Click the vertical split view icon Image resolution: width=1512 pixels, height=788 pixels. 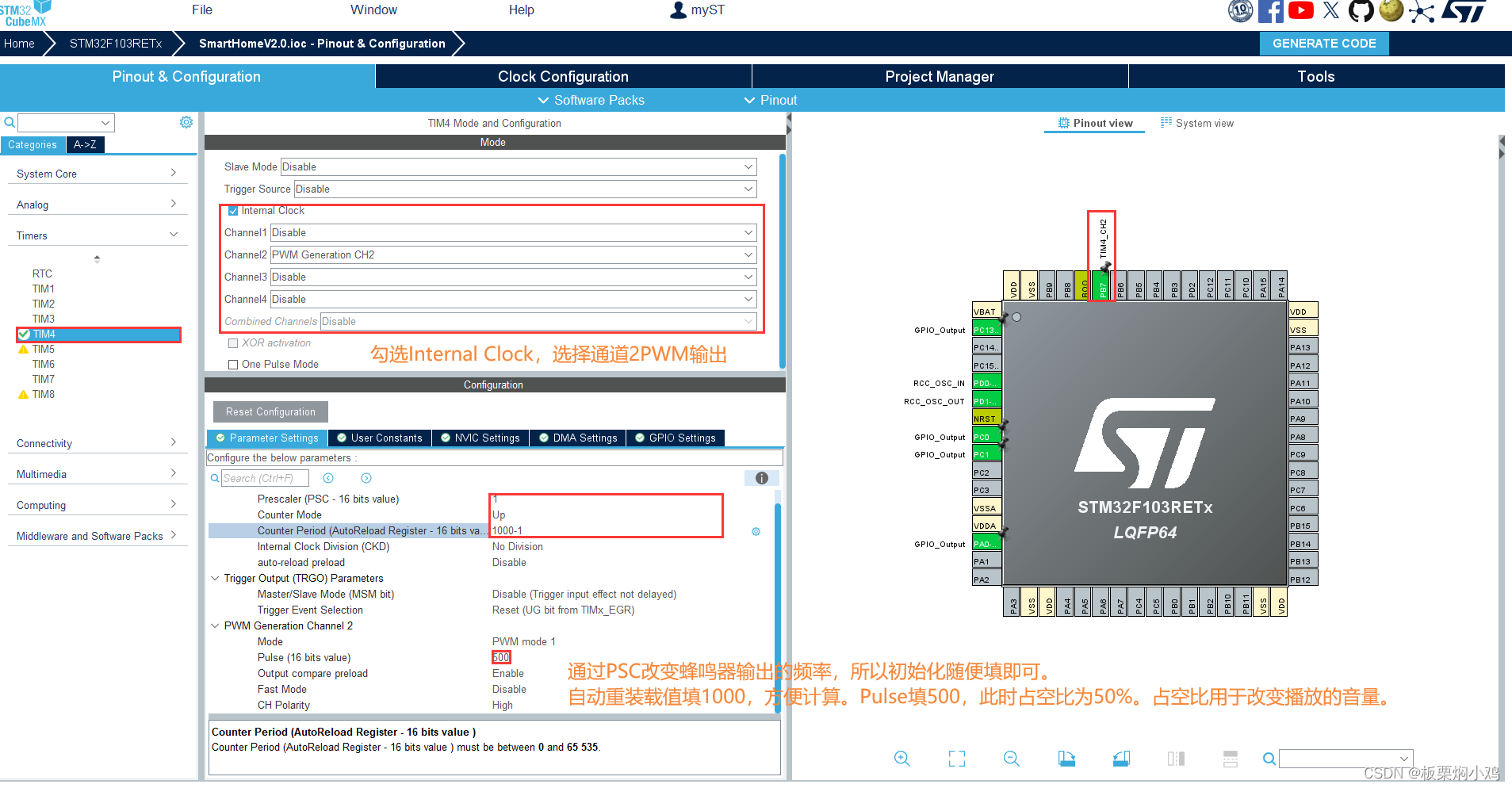[1176, 759]
